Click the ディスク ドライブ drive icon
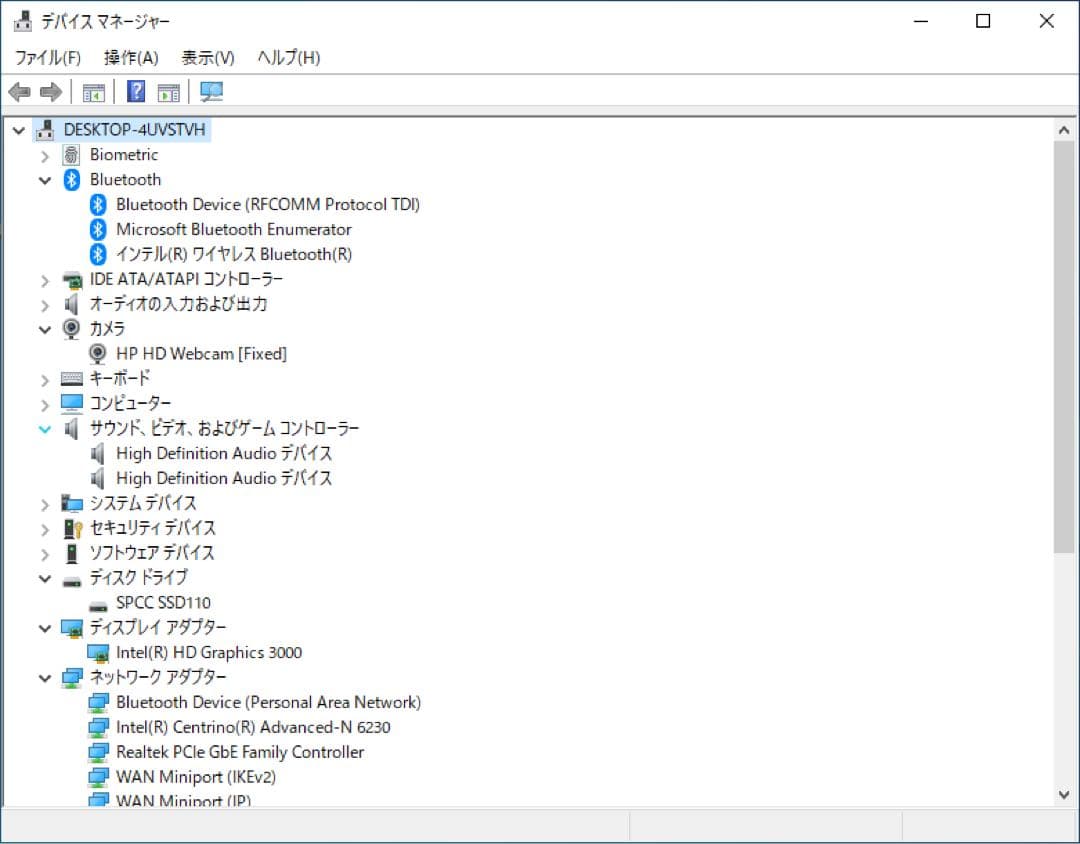Viewport: 1080px width, 844px height. point(72,581)
